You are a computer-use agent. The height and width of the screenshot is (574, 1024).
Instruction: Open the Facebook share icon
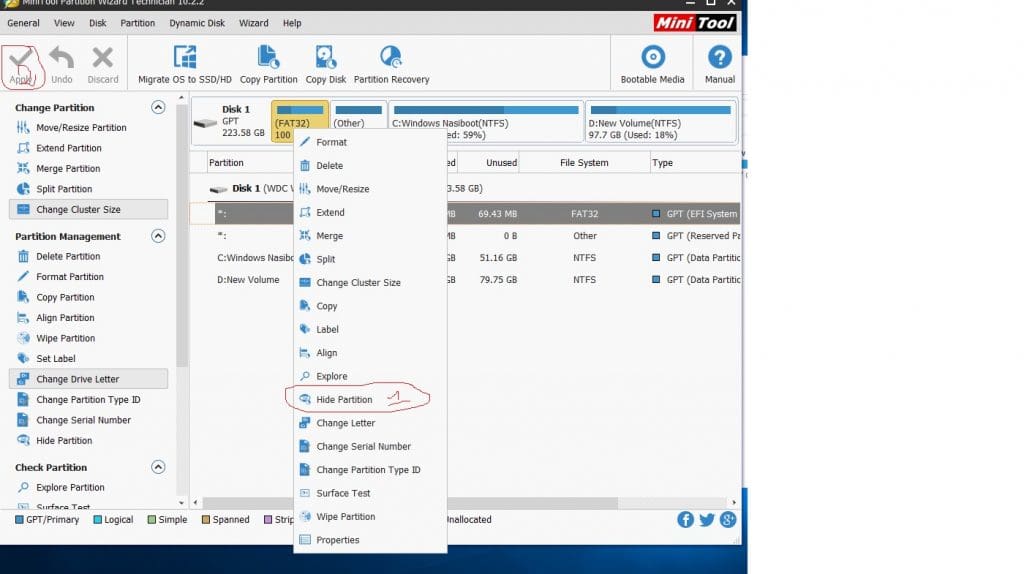685,519
